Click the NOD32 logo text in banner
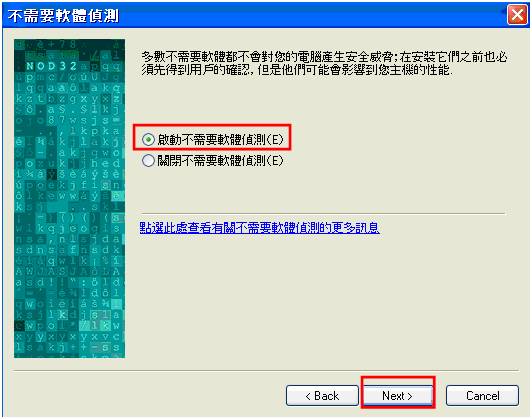The image size is (532, 419). pos(52,65)
